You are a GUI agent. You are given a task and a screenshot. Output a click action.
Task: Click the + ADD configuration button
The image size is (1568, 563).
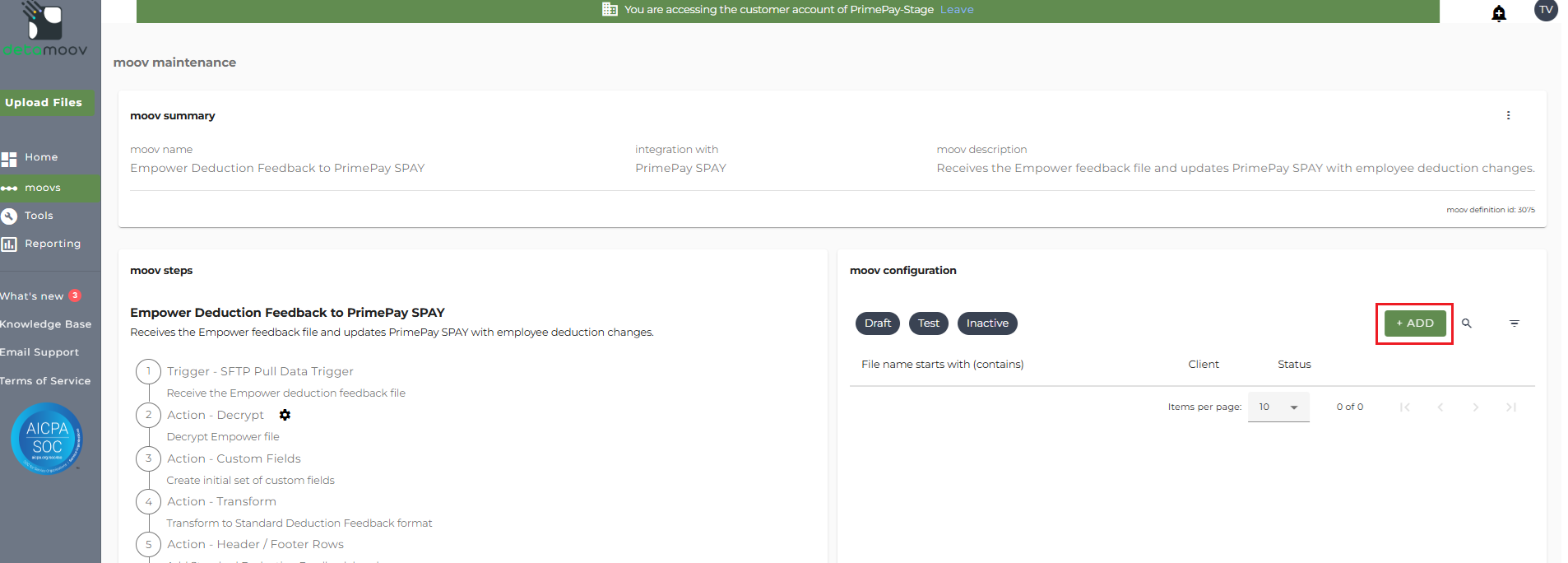[1415, 323]
